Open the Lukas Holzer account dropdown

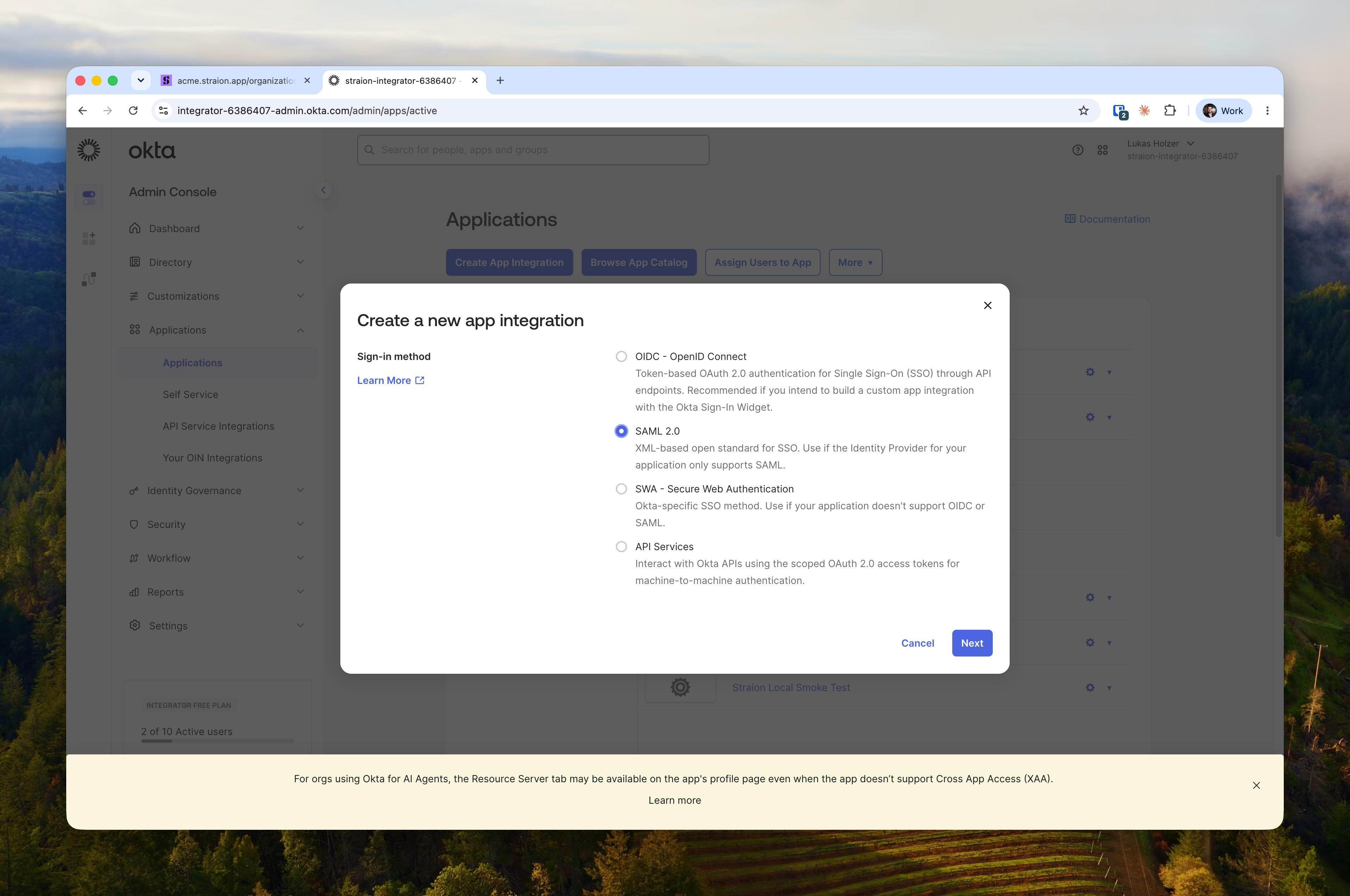(1182, 150)
